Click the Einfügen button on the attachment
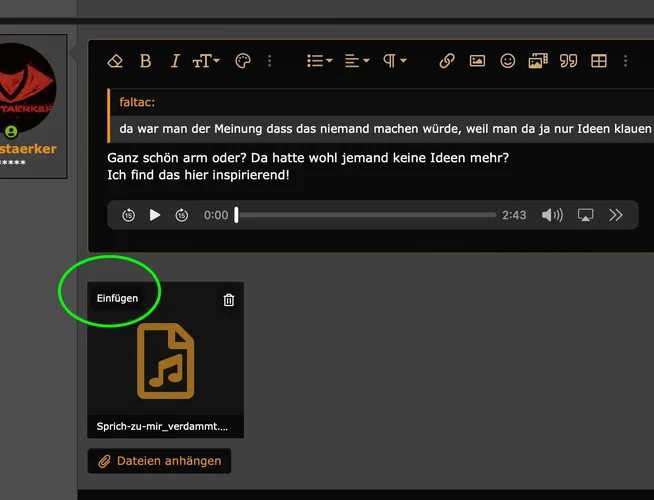 (117, 298)
